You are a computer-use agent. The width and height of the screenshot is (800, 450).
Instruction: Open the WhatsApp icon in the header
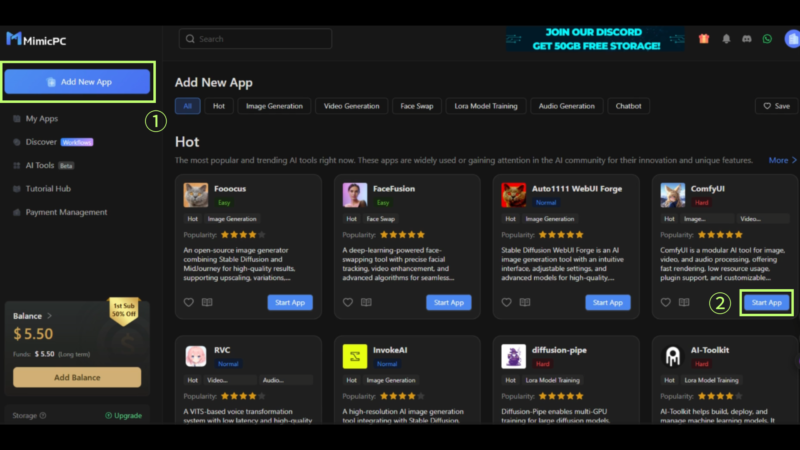tap(767, 39)
